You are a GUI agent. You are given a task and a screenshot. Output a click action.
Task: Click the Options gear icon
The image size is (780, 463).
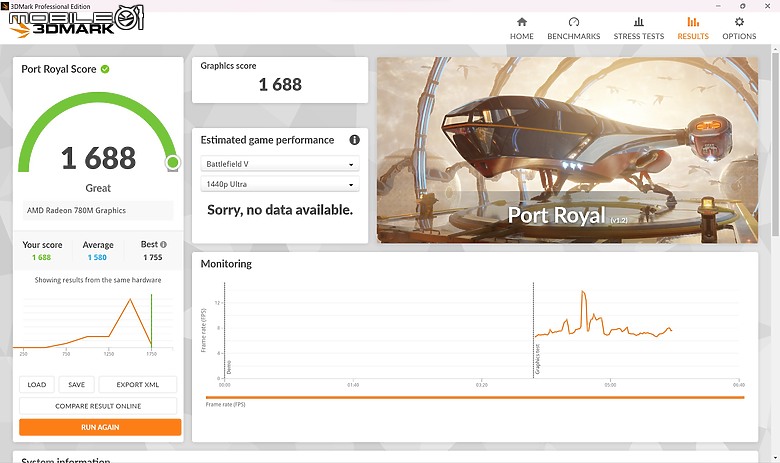click(739, 22)
